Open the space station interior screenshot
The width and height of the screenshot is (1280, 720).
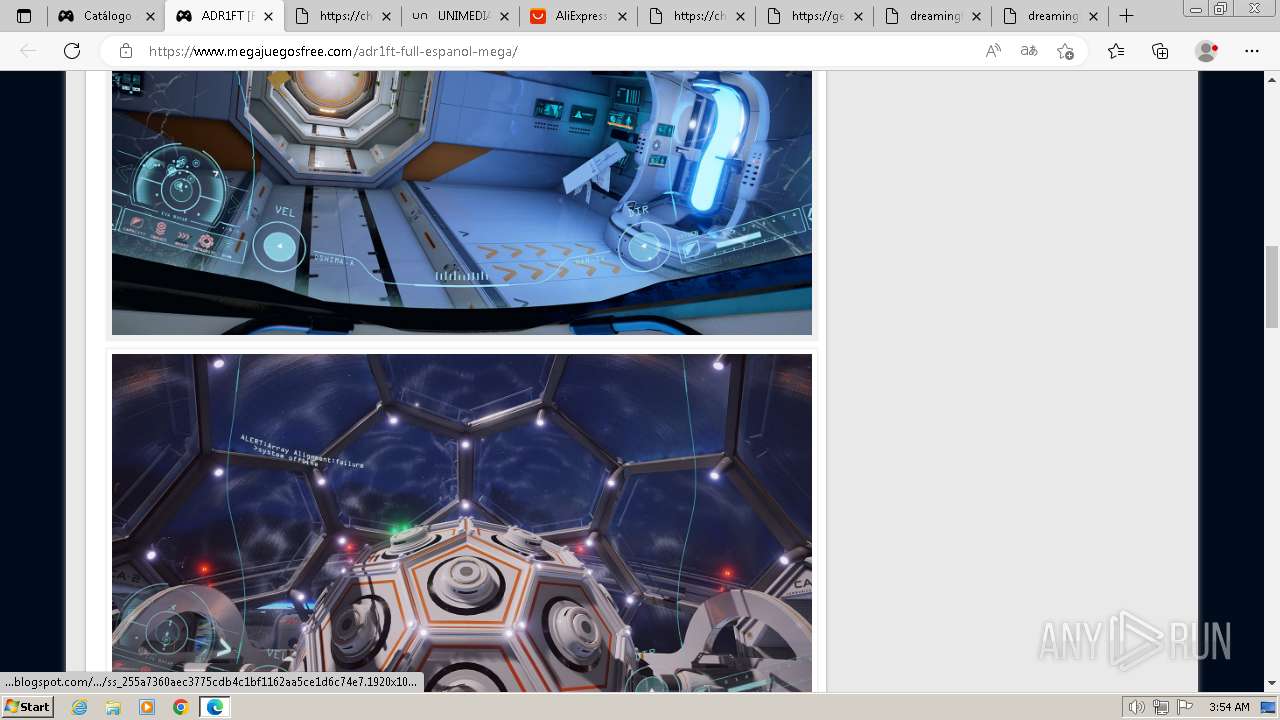tap(462, 203)
